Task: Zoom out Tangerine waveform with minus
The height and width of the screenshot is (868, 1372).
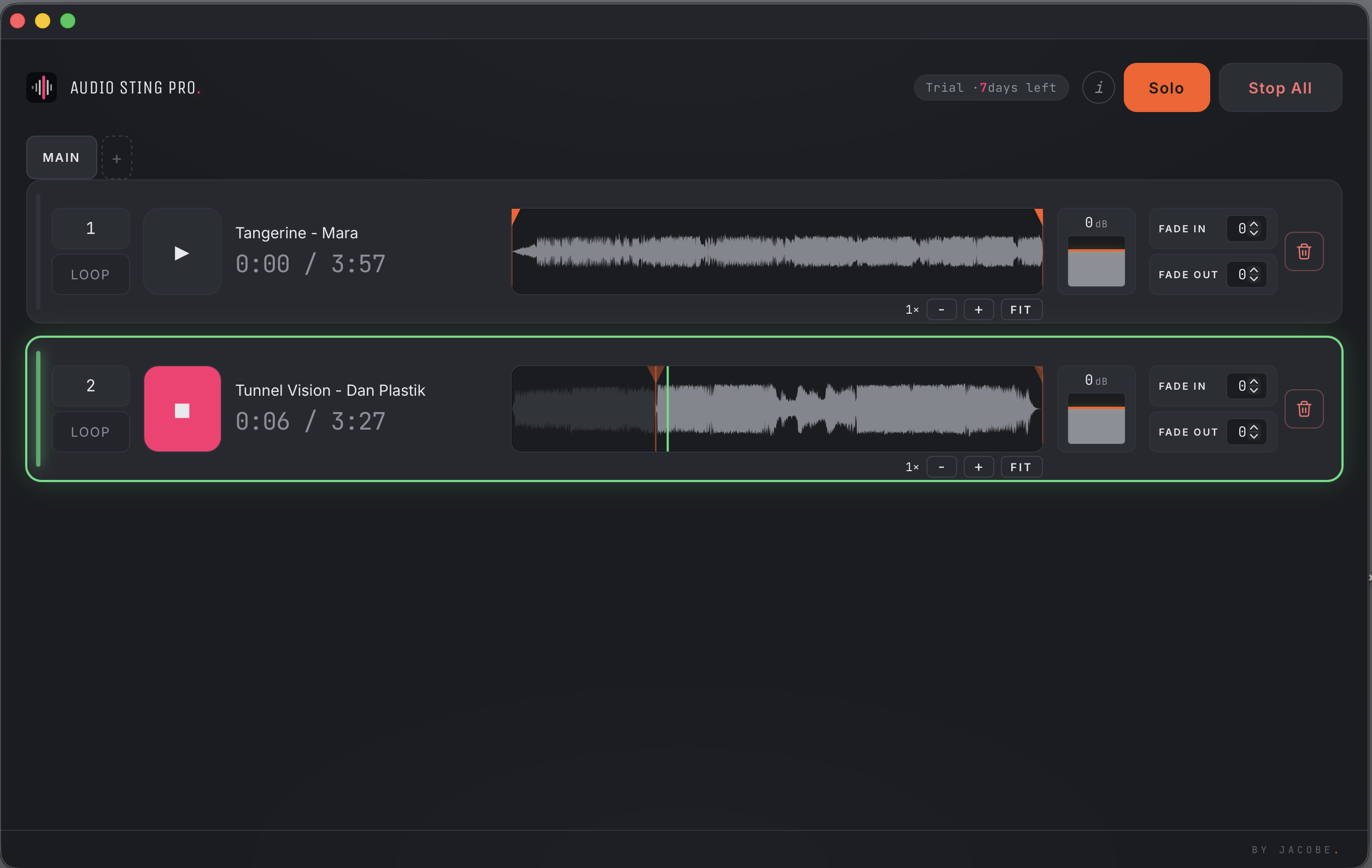Action: [x=941, y=309]
